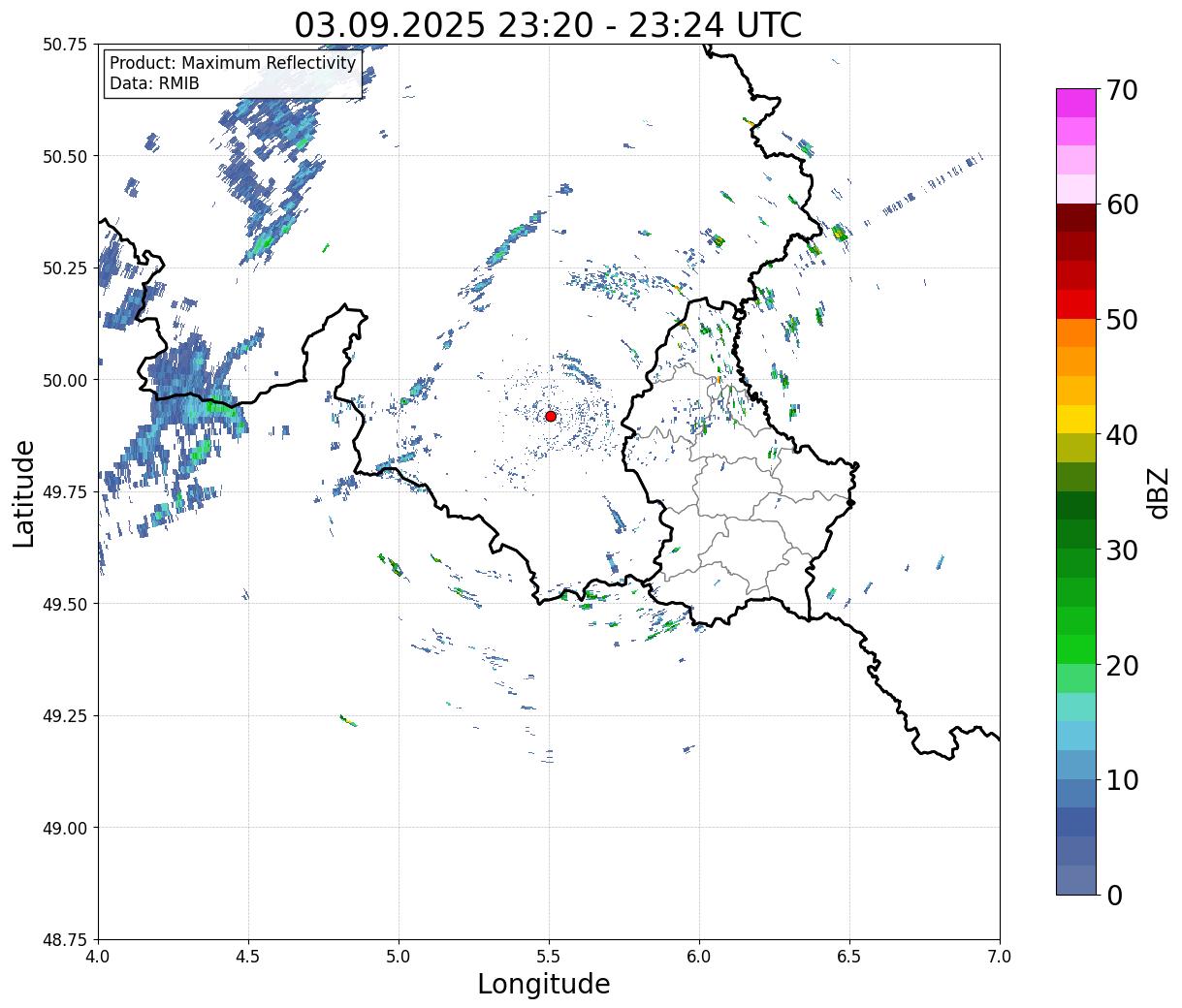Click the plot title showing 03.09.2025 time

(x=549, y=24)
